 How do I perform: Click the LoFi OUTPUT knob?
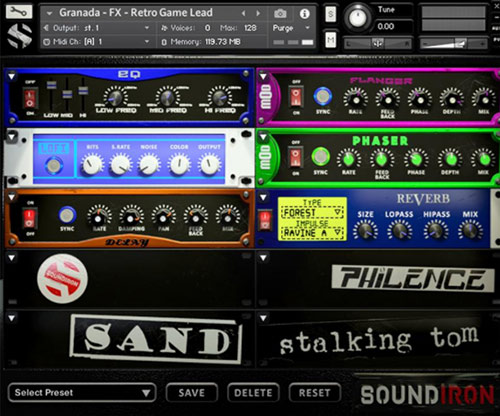tap(209, 164)
